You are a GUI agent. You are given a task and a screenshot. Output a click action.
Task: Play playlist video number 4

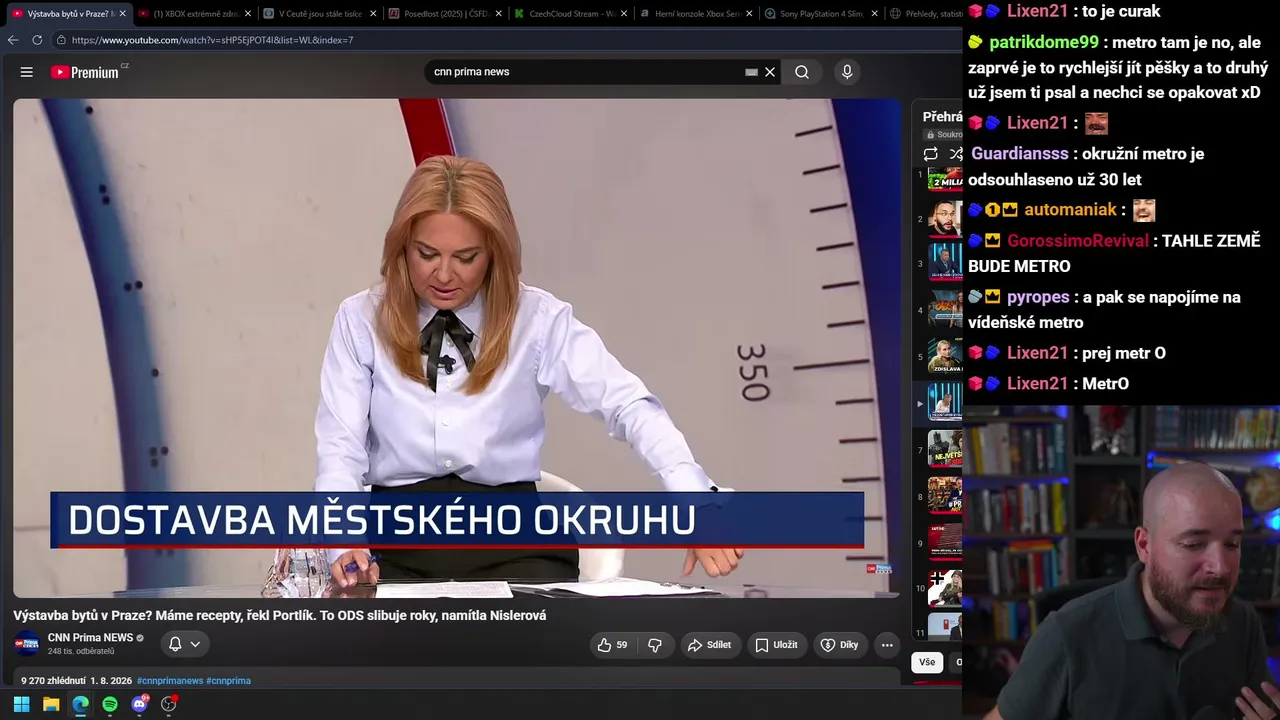(x=945, y=310)
